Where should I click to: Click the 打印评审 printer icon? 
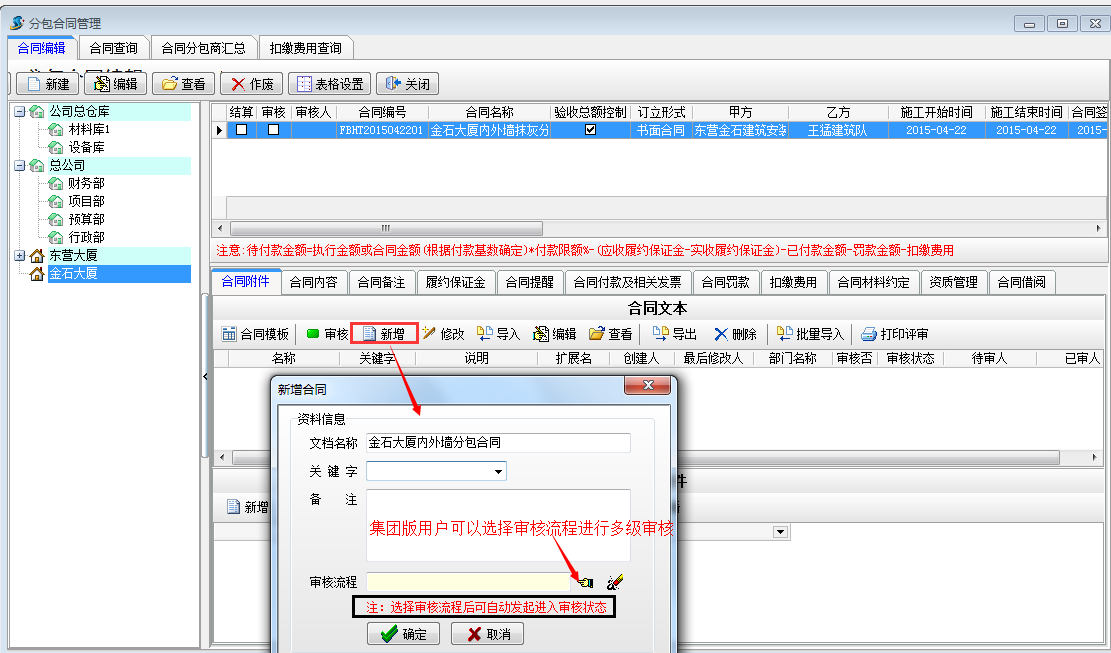click(869, 334)
